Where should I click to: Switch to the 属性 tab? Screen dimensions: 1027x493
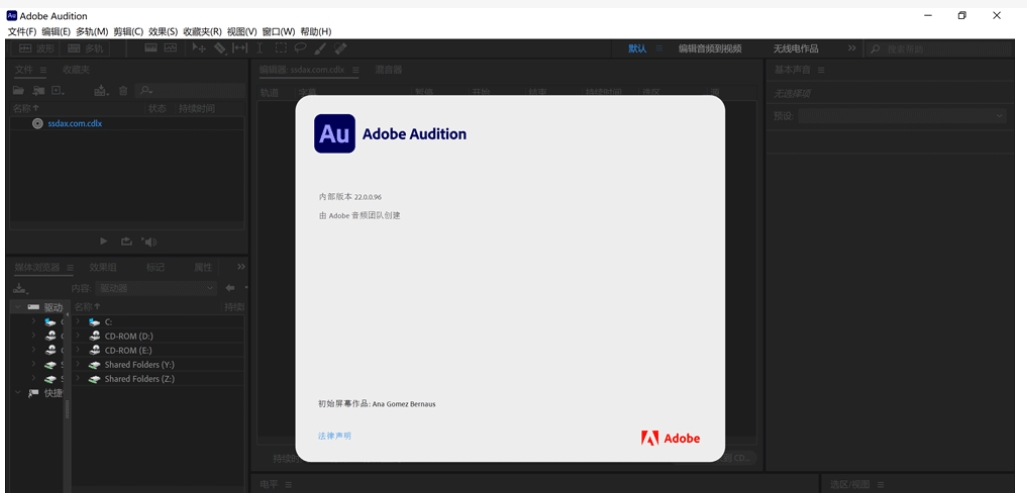pyautogui.click(x=203, y=267)
